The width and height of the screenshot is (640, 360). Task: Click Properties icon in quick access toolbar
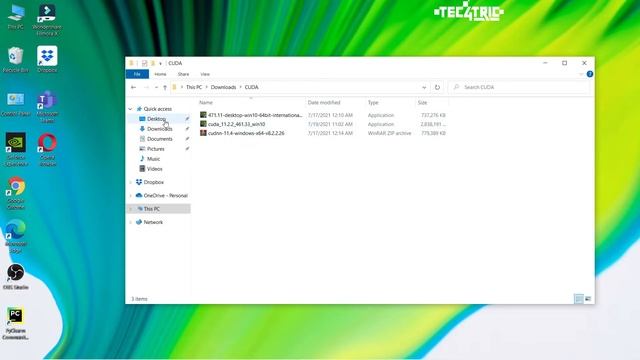click(x=144, y=63)
